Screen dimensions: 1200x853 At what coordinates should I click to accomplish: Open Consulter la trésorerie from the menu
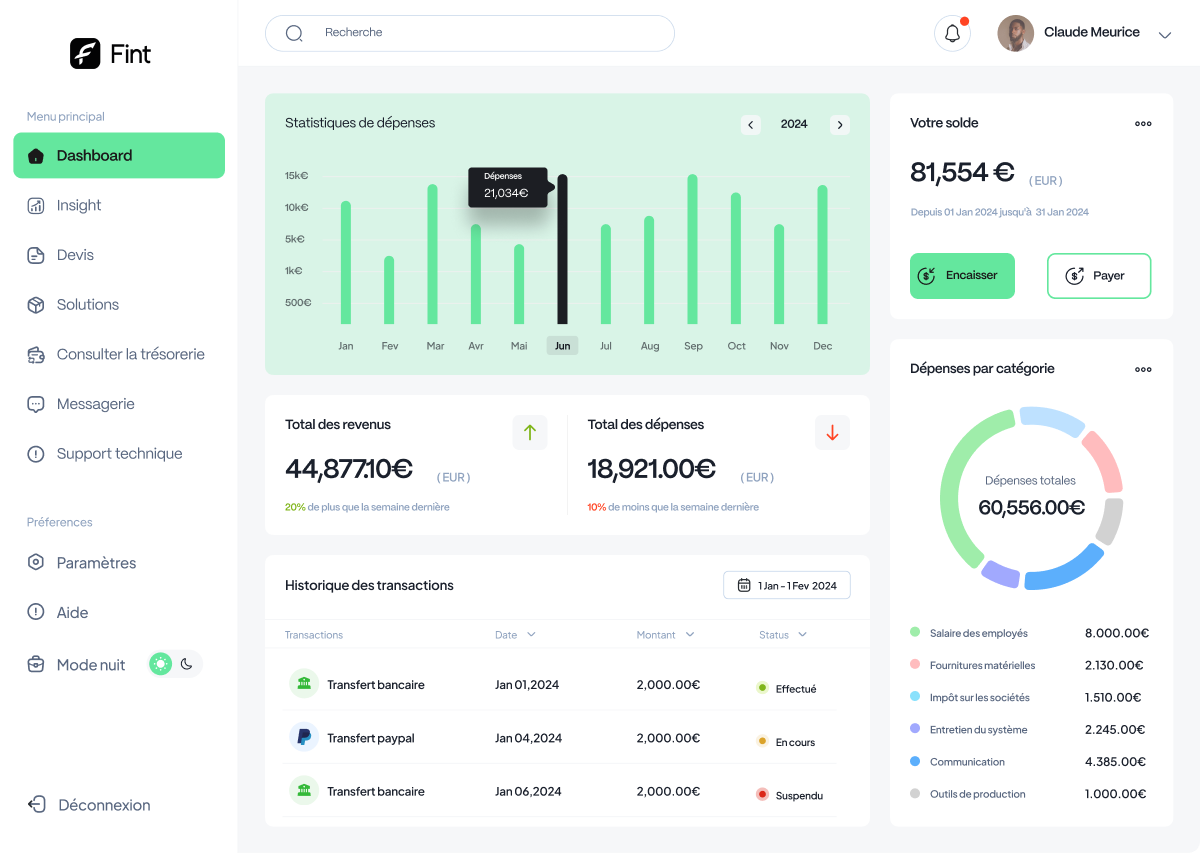click(128, 354)
